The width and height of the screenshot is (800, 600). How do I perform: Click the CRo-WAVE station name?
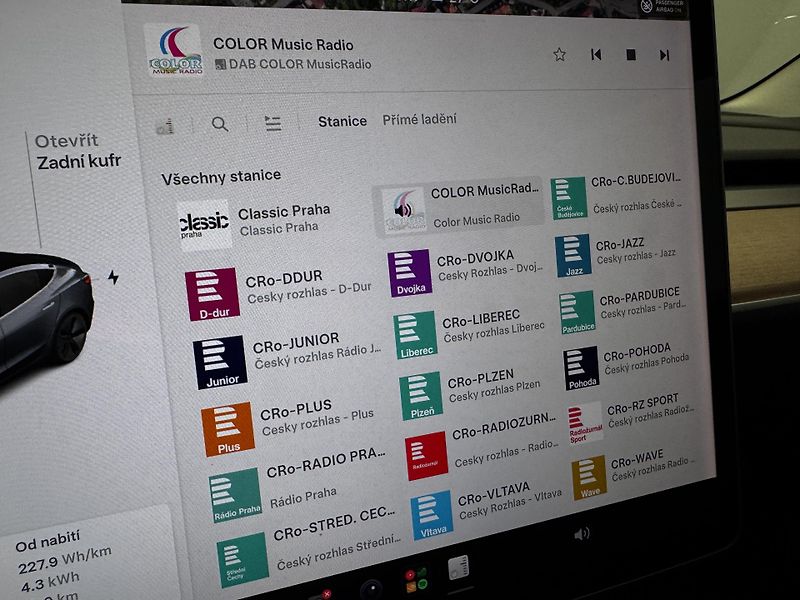(637, 459)
